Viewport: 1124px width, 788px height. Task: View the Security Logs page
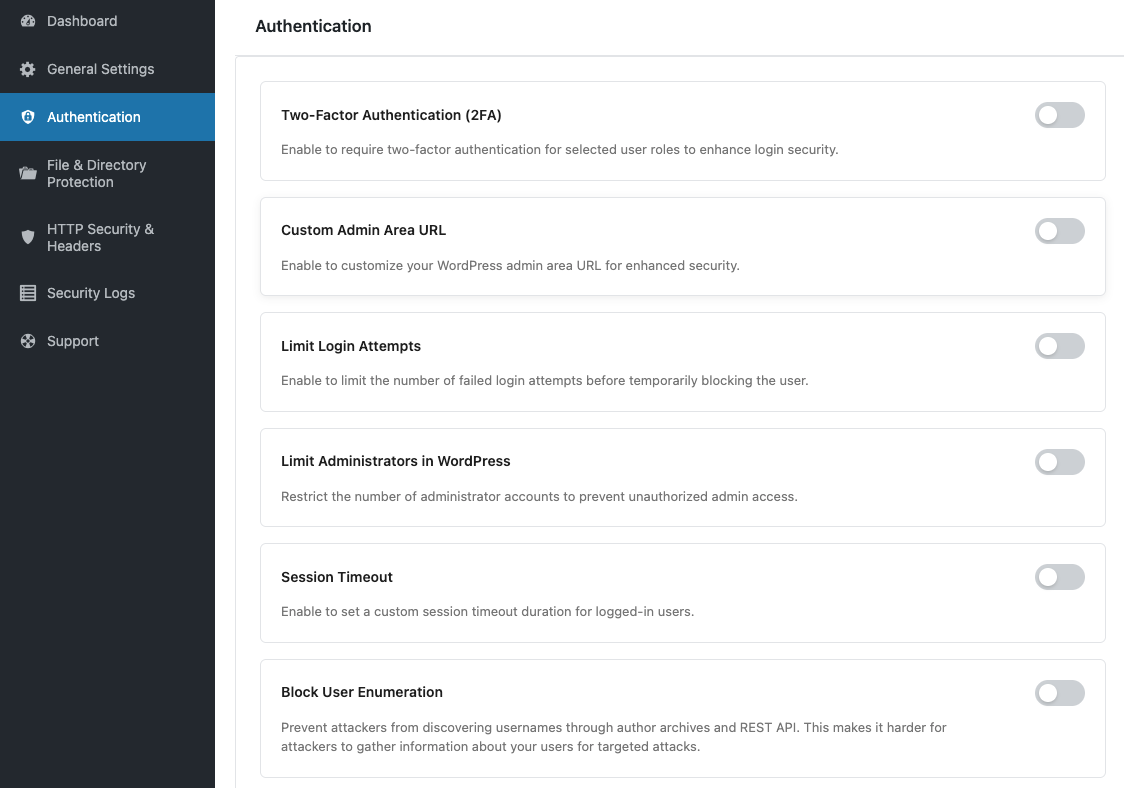point(91,293)
